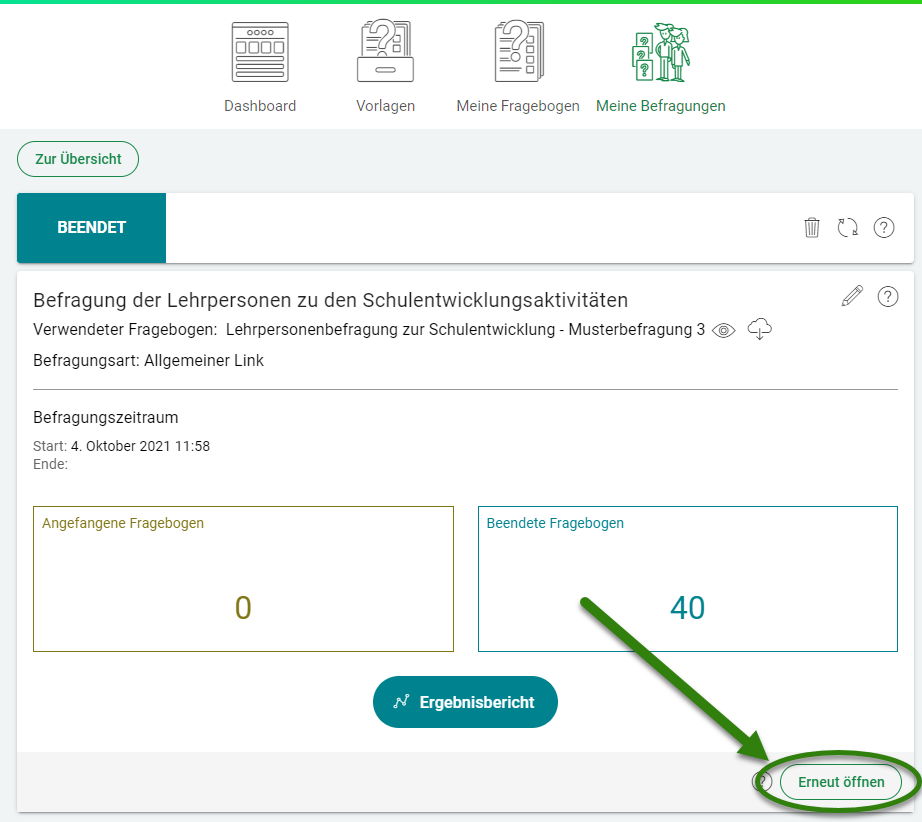Click help icon next to Erneut öffnen
The height and width of the screenshot is (822, 922).
coord(763,782)
